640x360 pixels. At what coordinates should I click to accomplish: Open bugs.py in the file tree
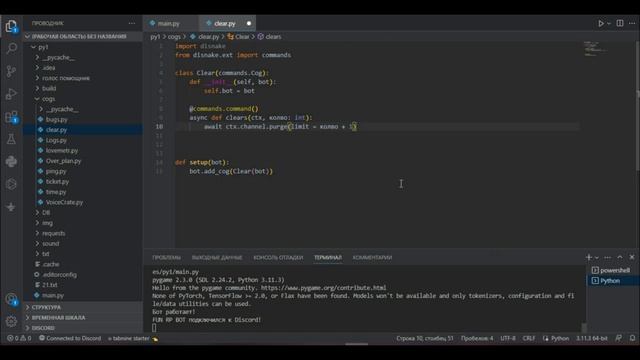pyautogui.click(x=82, y=120)
